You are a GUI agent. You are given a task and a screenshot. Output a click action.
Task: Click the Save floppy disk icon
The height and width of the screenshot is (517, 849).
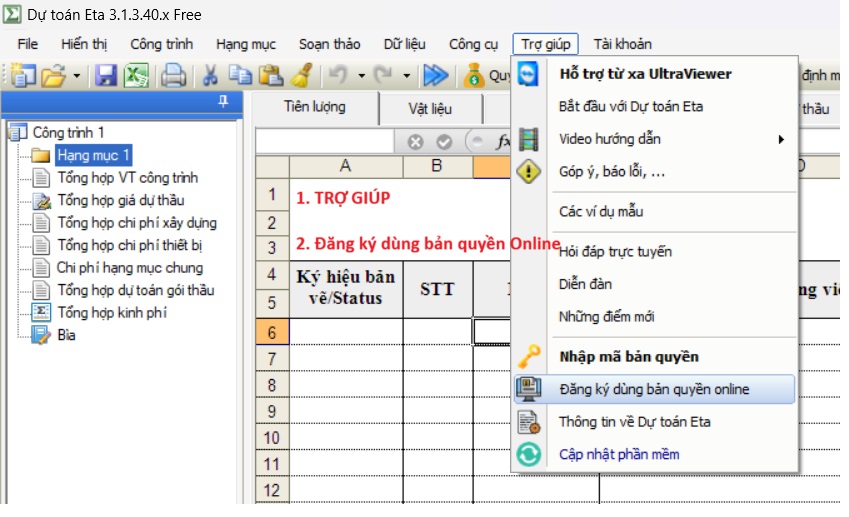tap(106, 76)
